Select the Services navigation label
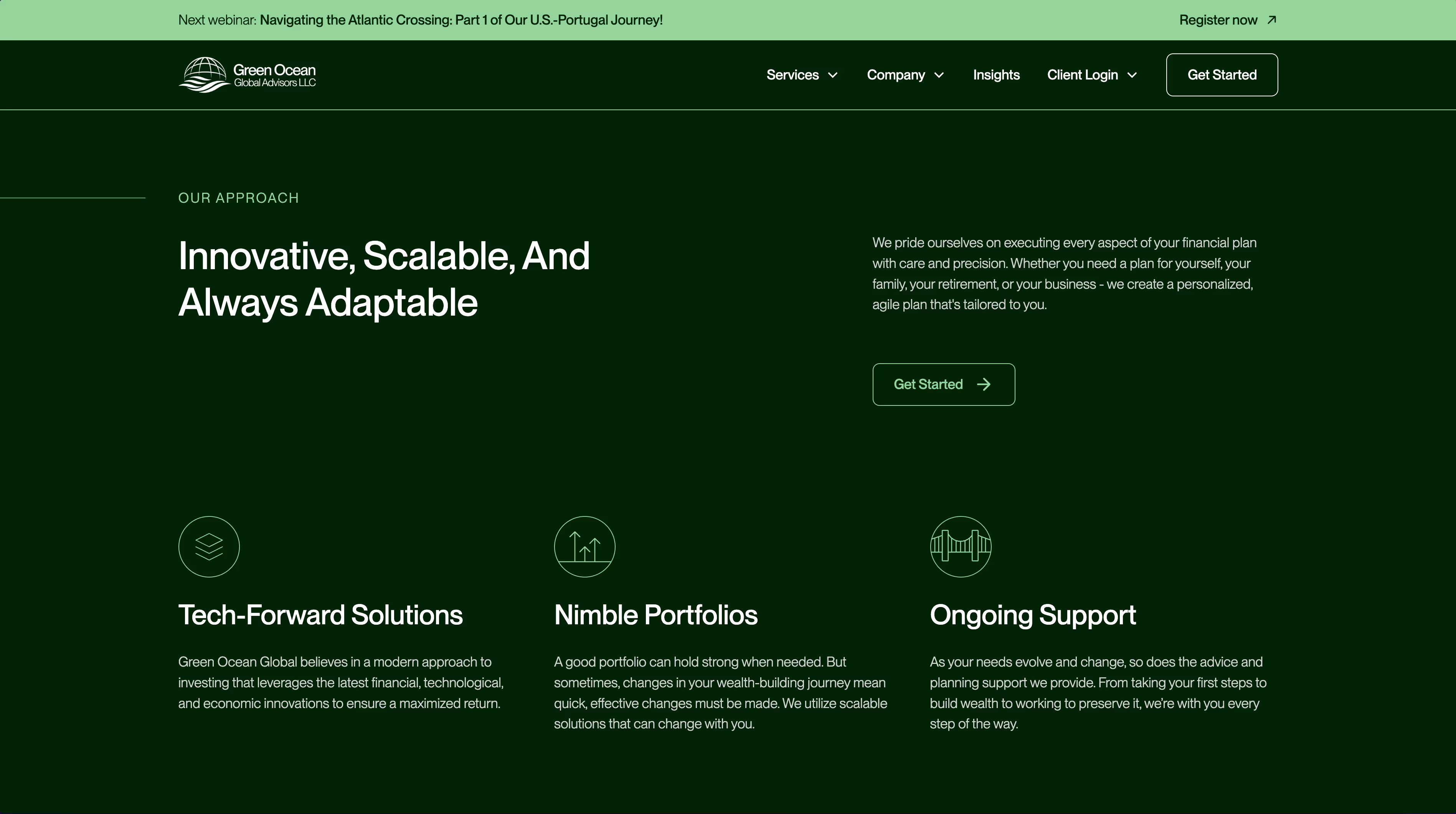 pos(792,74)
